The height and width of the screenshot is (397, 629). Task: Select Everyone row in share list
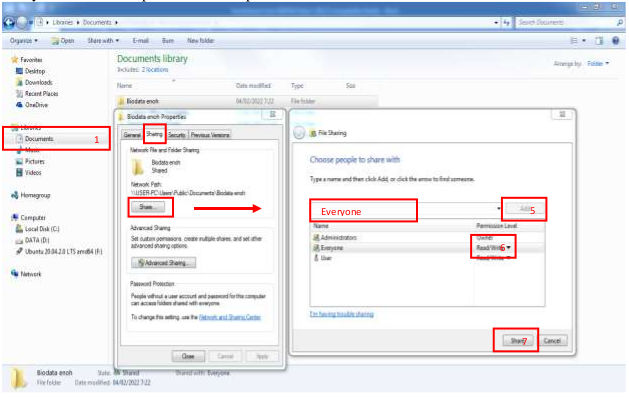428,248
